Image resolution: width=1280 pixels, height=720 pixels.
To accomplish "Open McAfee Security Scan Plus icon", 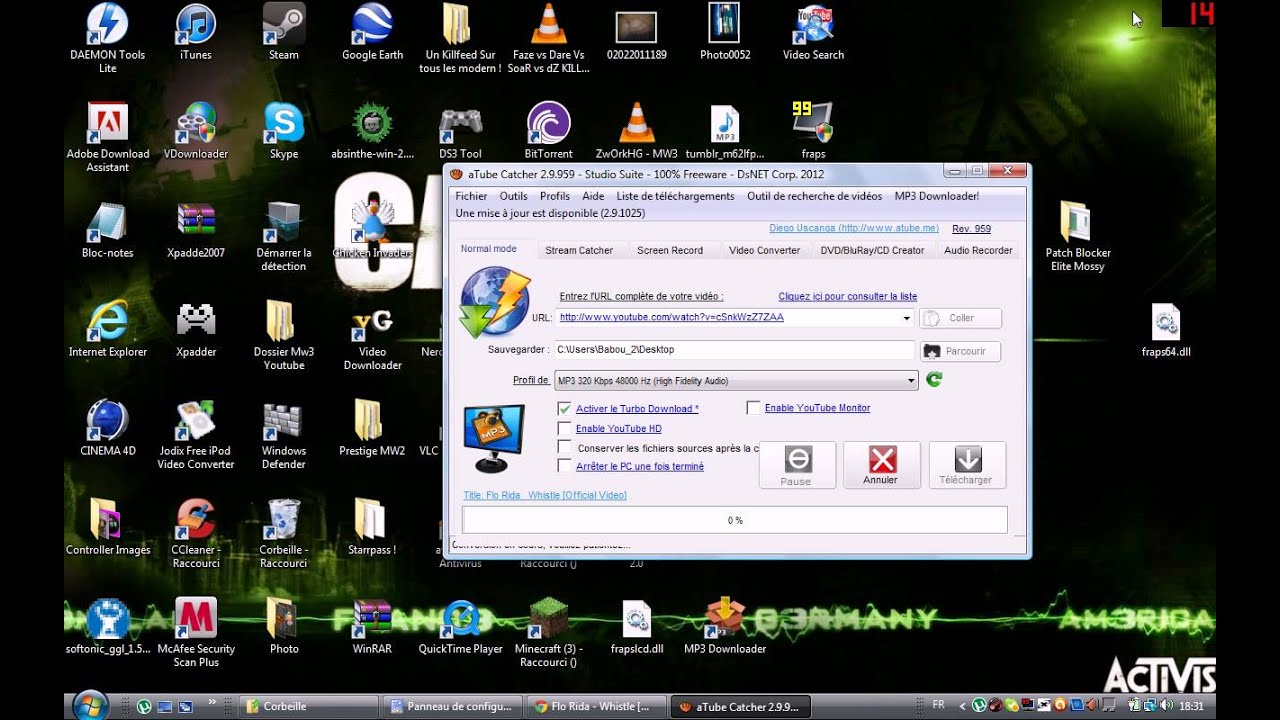I will [x=196, y=633].
